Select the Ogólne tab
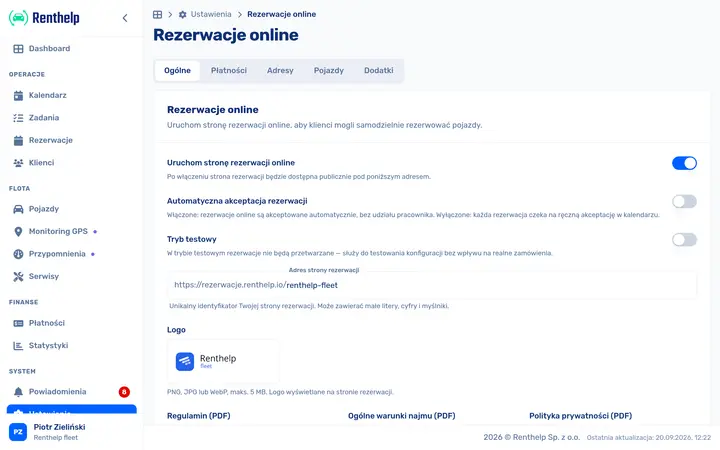 [x=177, y=71]
